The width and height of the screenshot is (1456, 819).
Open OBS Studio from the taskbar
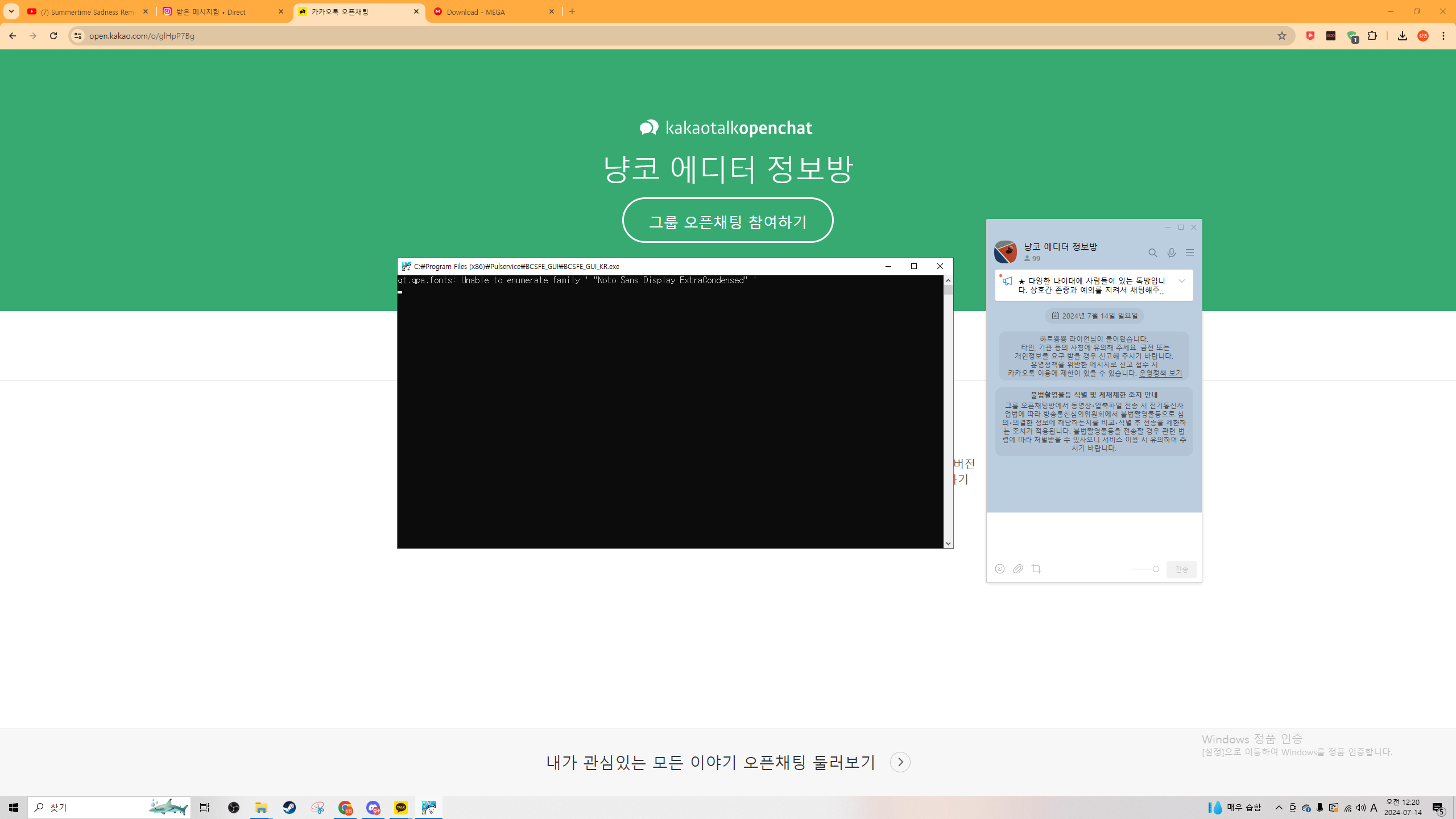pos(234,808)
